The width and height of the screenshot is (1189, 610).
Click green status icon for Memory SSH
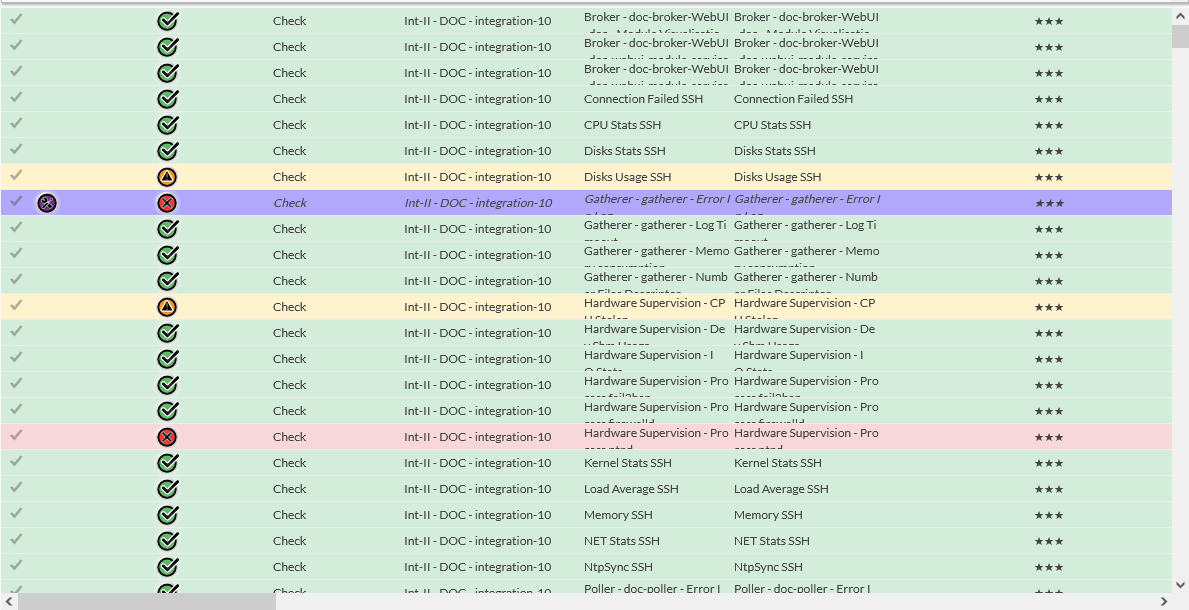pyautogui.click(x=168, y=515)
